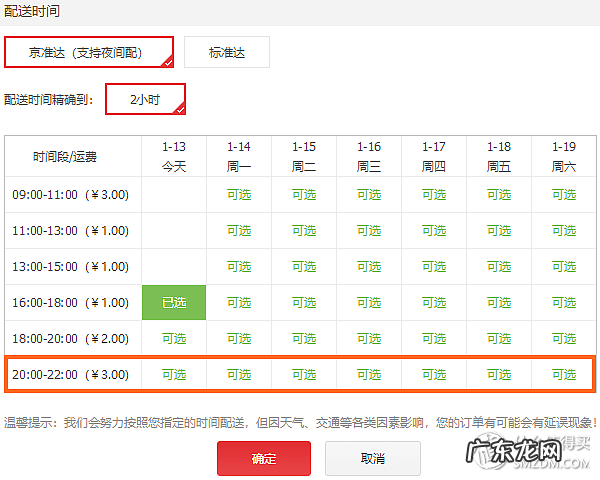
Task: Select 16:00-18:00 on 1-17 周四
Action: 434,302
